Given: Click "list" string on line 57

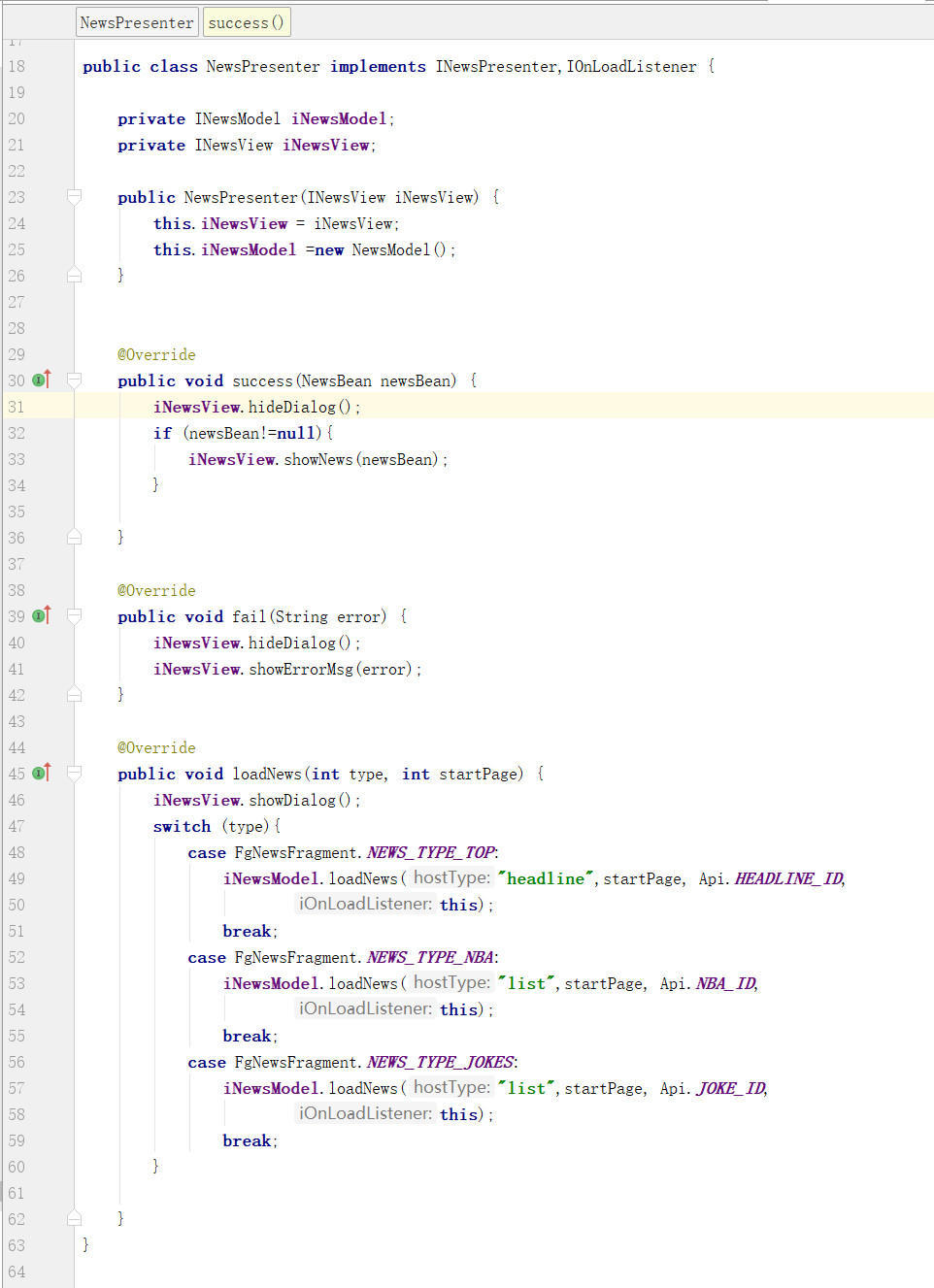Looking at the screenshot, I should click(526, 1088).
